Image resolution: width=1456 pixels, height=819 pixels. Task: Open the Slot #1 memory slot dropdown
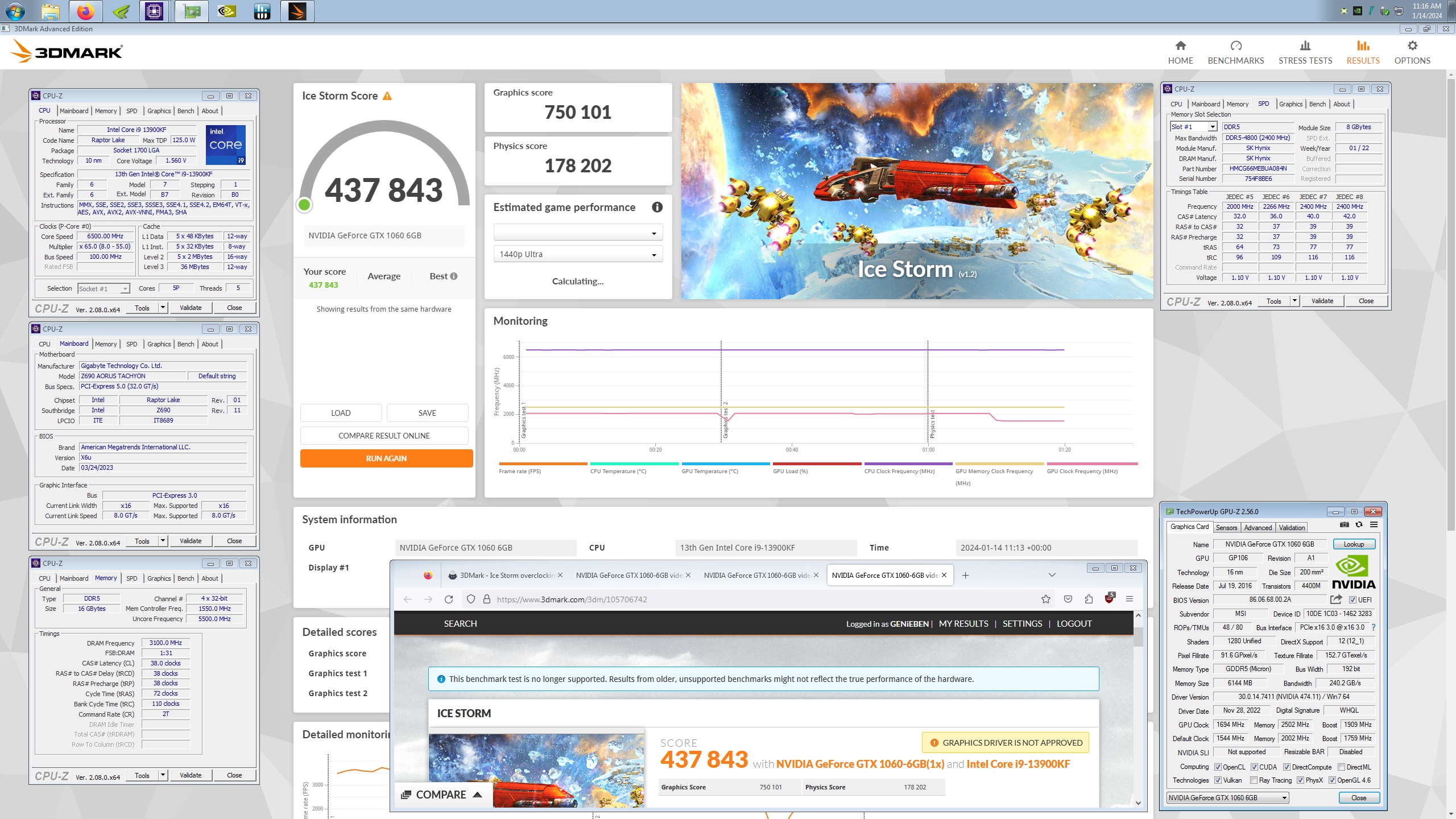click(x=1193, y=127)
